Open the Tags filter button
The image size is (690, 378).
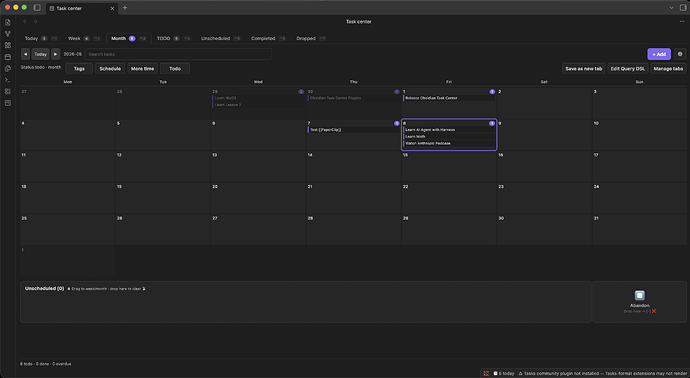coord(79,69)
